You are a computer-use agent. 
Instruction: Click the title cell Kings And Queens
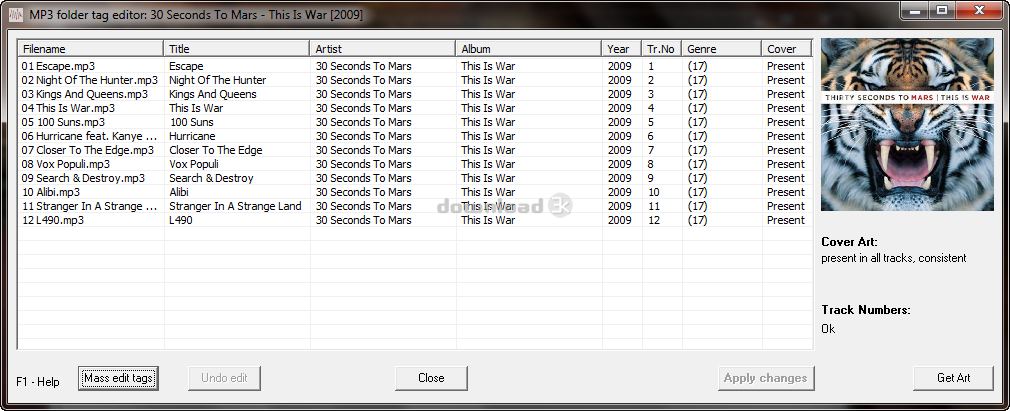tap(213, 94)
